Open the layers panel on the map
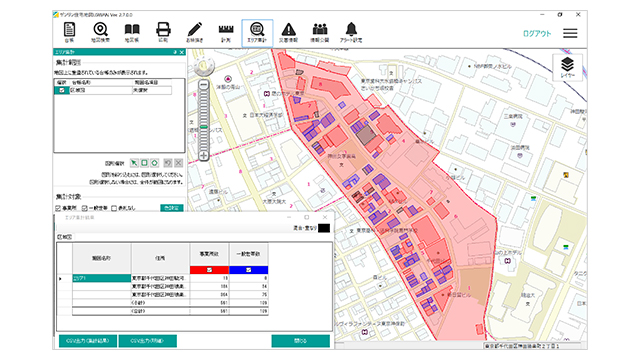 coord(567,67)
